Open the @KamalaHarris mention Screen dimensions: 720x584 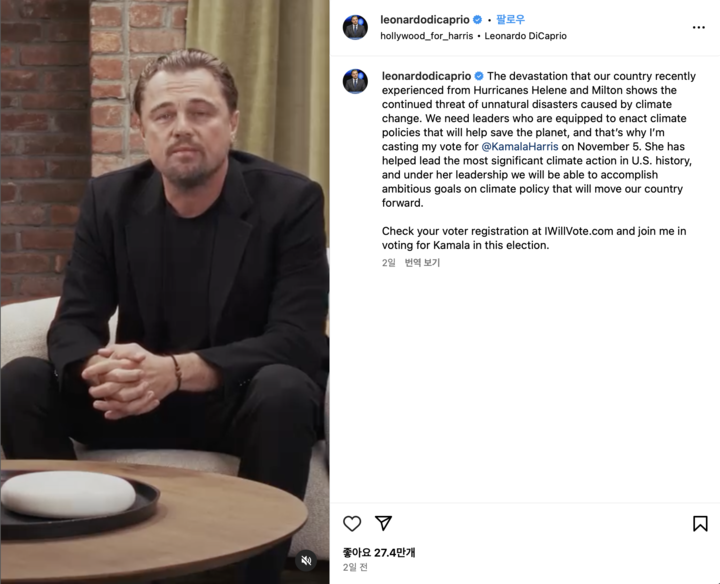click(520, 146)
